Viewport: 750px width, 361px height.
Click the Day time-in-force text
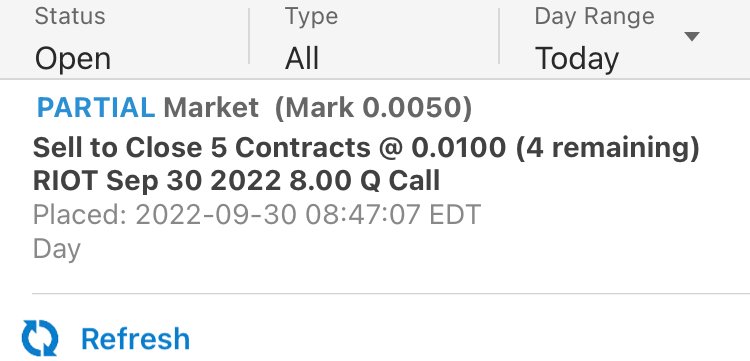pyautogui.click(x=56, y=249)
